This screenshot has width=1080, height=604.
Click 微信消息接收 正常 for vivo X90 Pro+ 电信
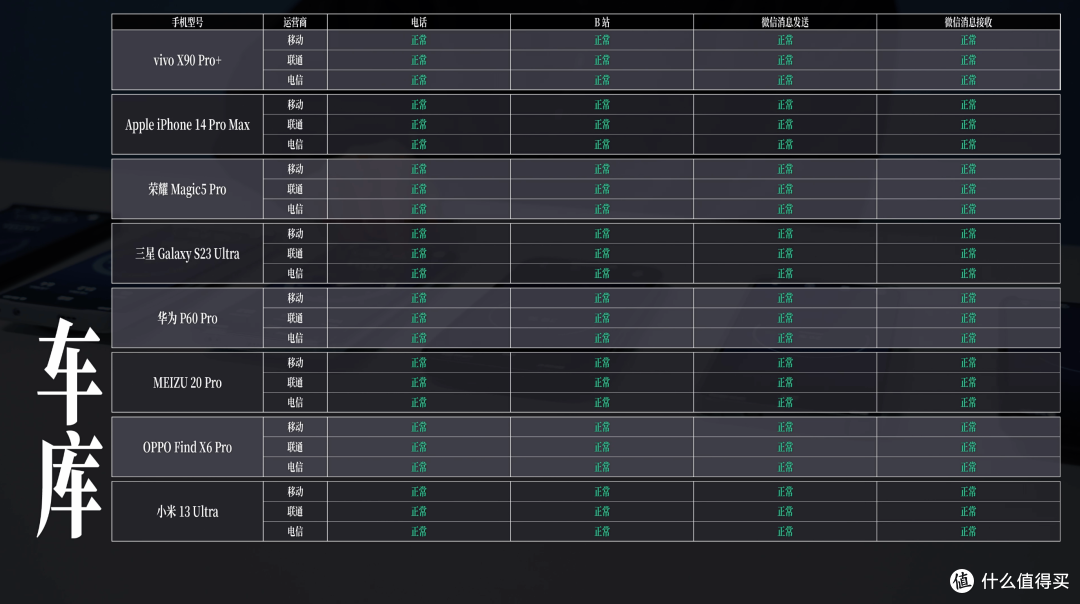pos(968,80)
